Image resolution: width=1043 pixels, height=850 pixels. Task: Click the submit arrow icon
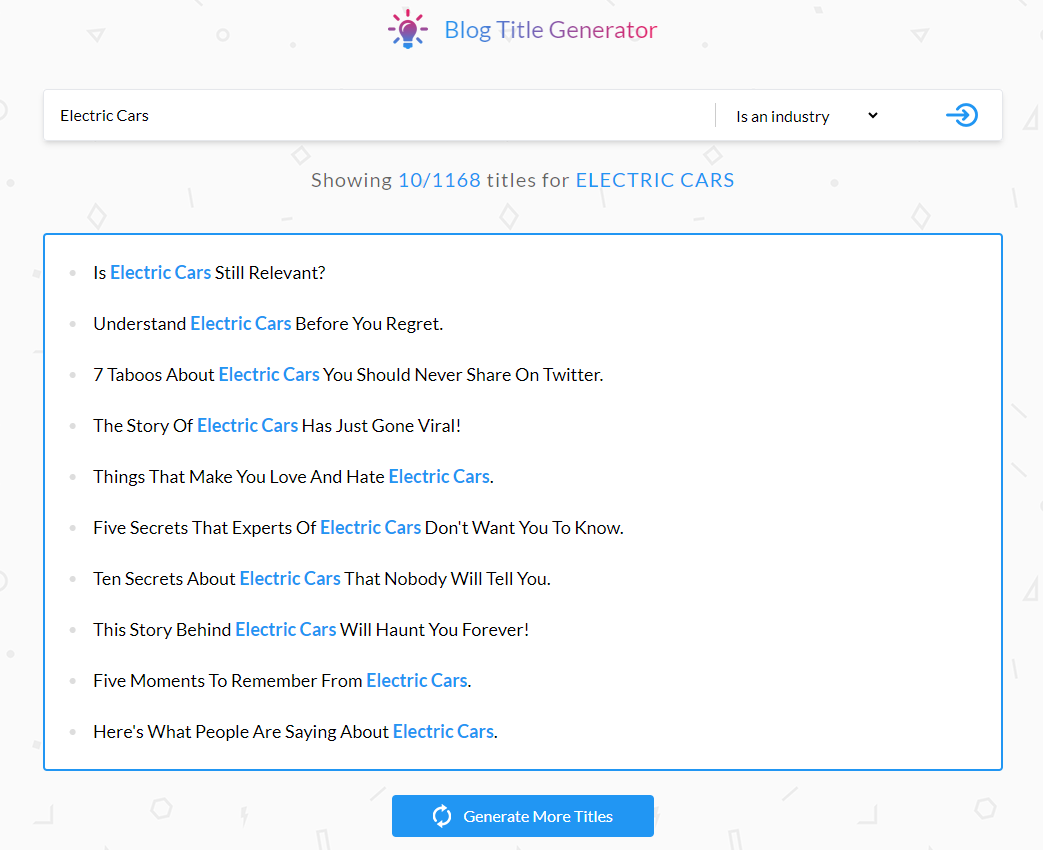961,115
